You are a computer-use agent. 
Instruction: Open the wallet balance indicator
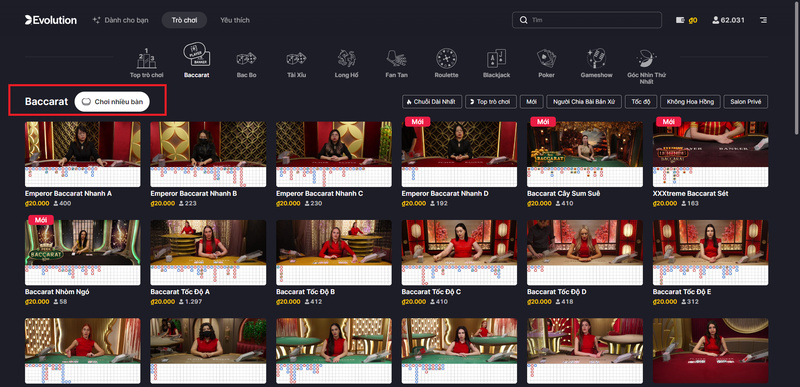686,20
